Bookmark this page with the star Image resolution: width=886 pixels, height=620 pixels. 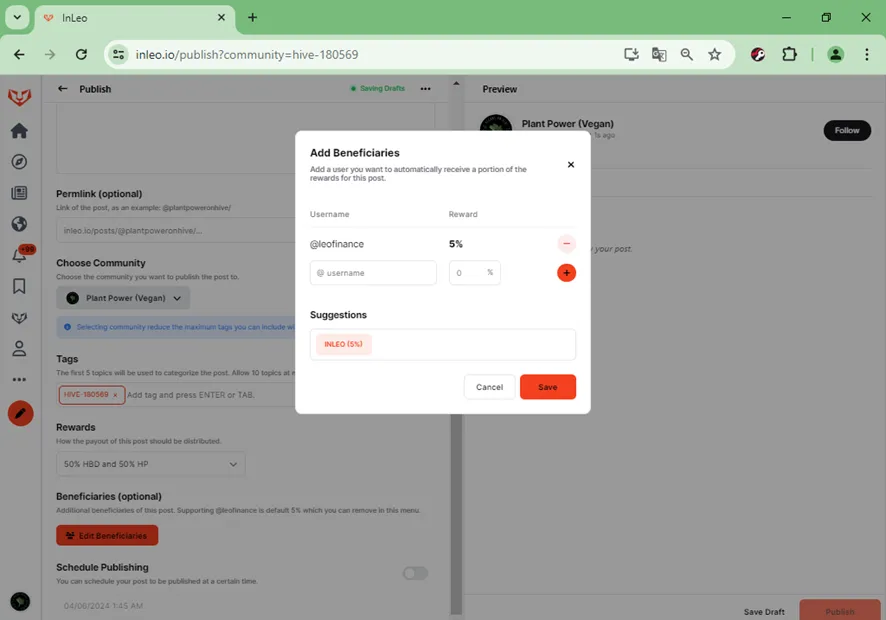[714, 54]
